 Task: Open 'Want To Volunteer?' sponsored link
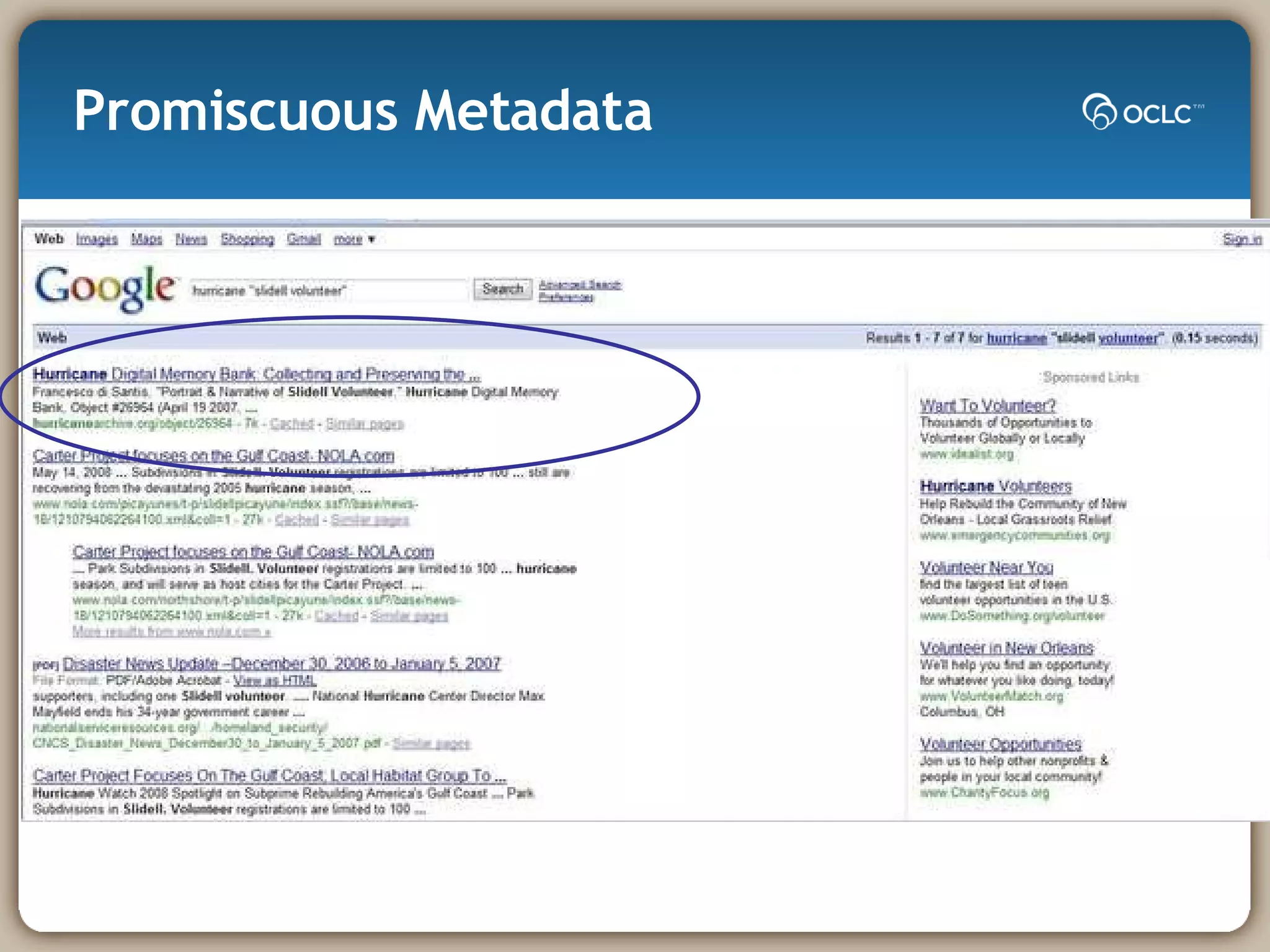click(x=987, y=406)
